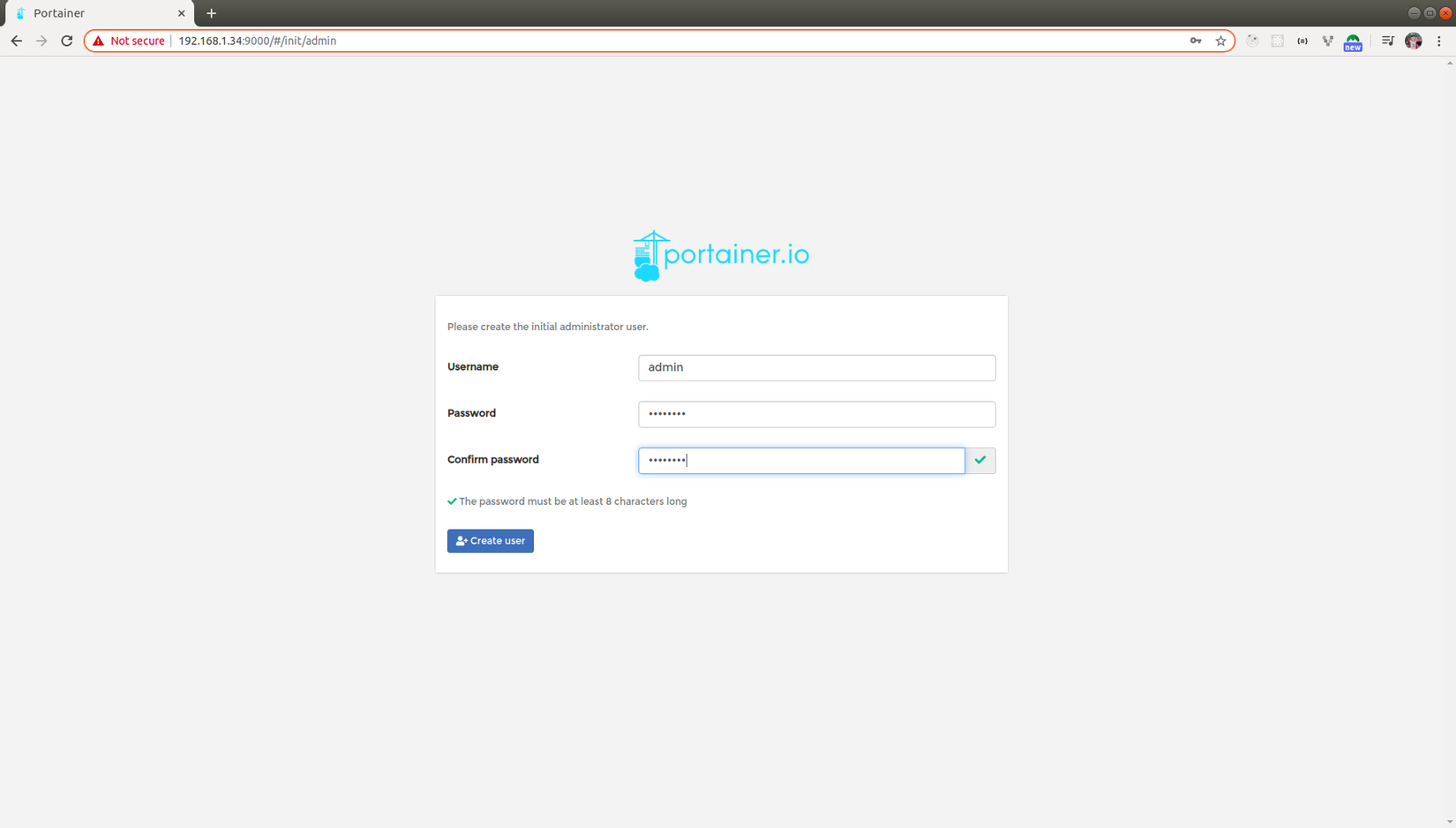
Task: Focus the Confirm password input field
Action: [801, 460]
